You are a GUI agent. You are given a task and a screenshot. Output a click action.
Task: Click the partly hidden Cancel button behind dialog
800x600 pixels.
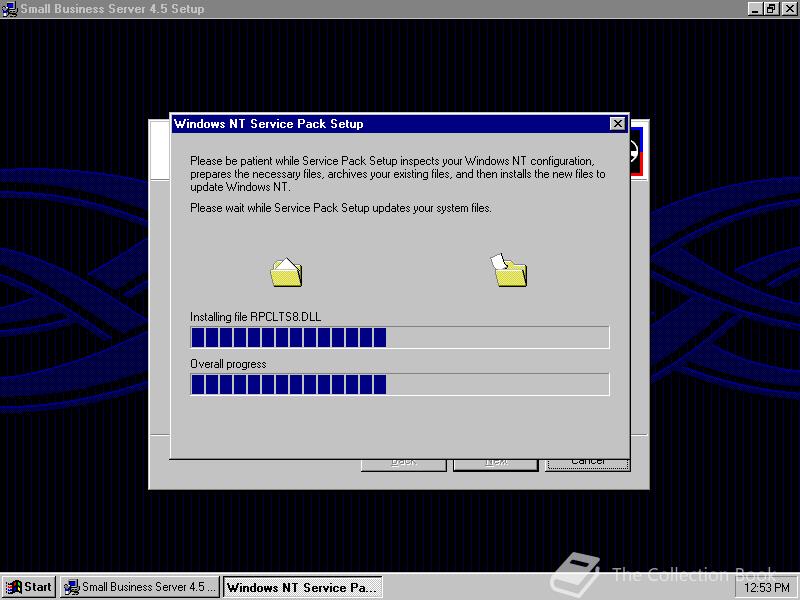588,464
